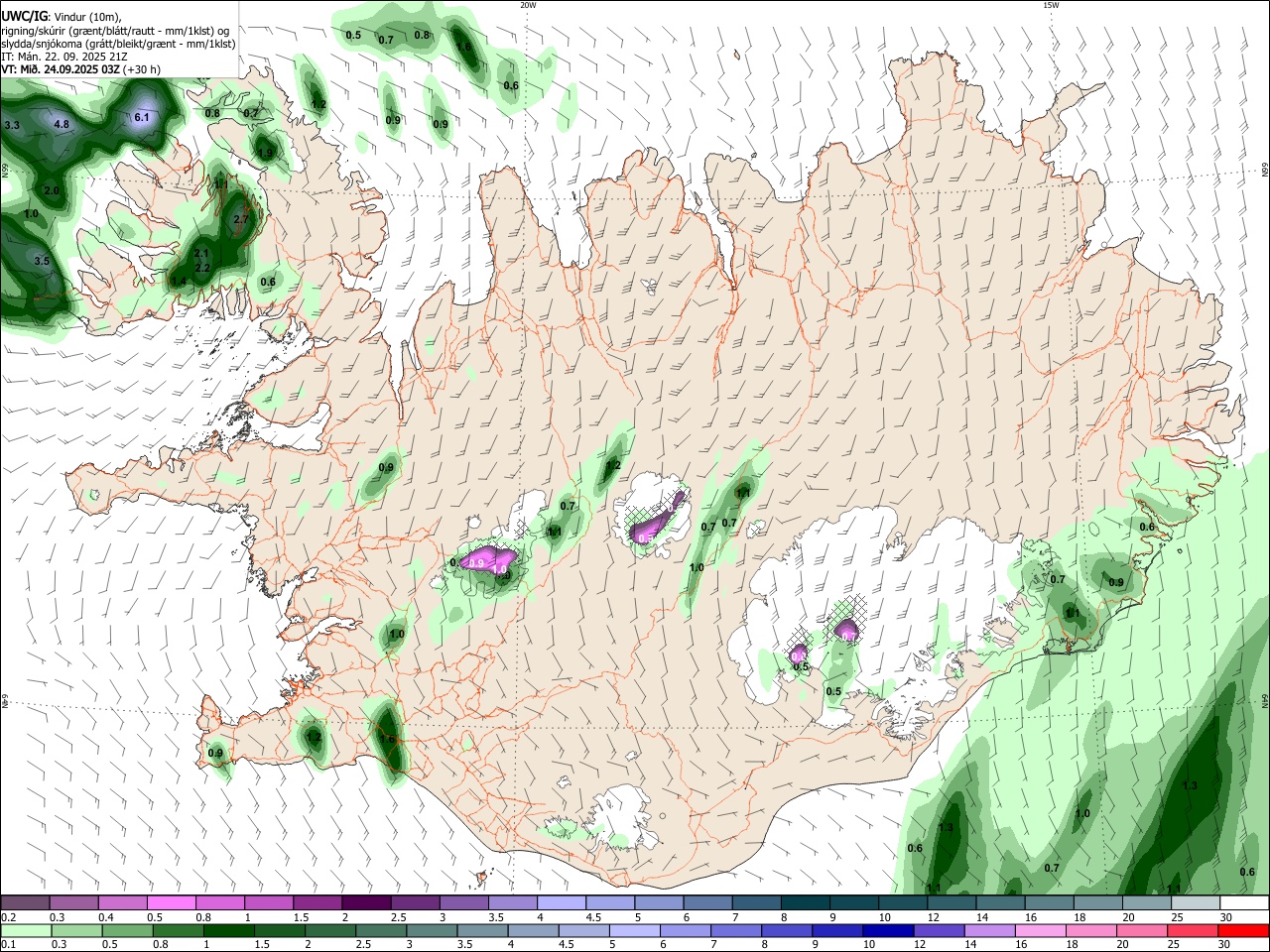Click the valid time 'VT: Mið. 24.09.2025 03Z (+30 h)'

81,69
